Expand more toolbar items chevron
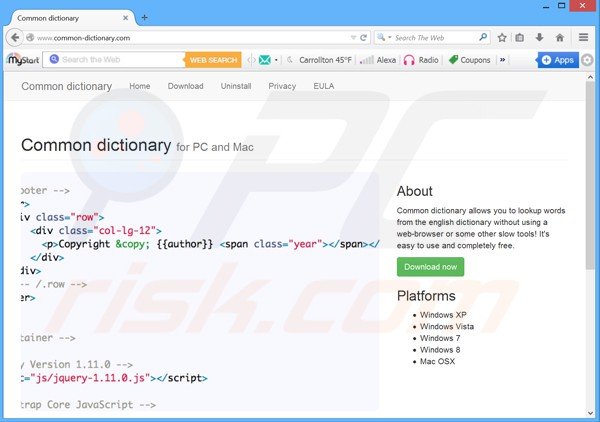This screenshot has height=422, width=600. coord(502,60)
